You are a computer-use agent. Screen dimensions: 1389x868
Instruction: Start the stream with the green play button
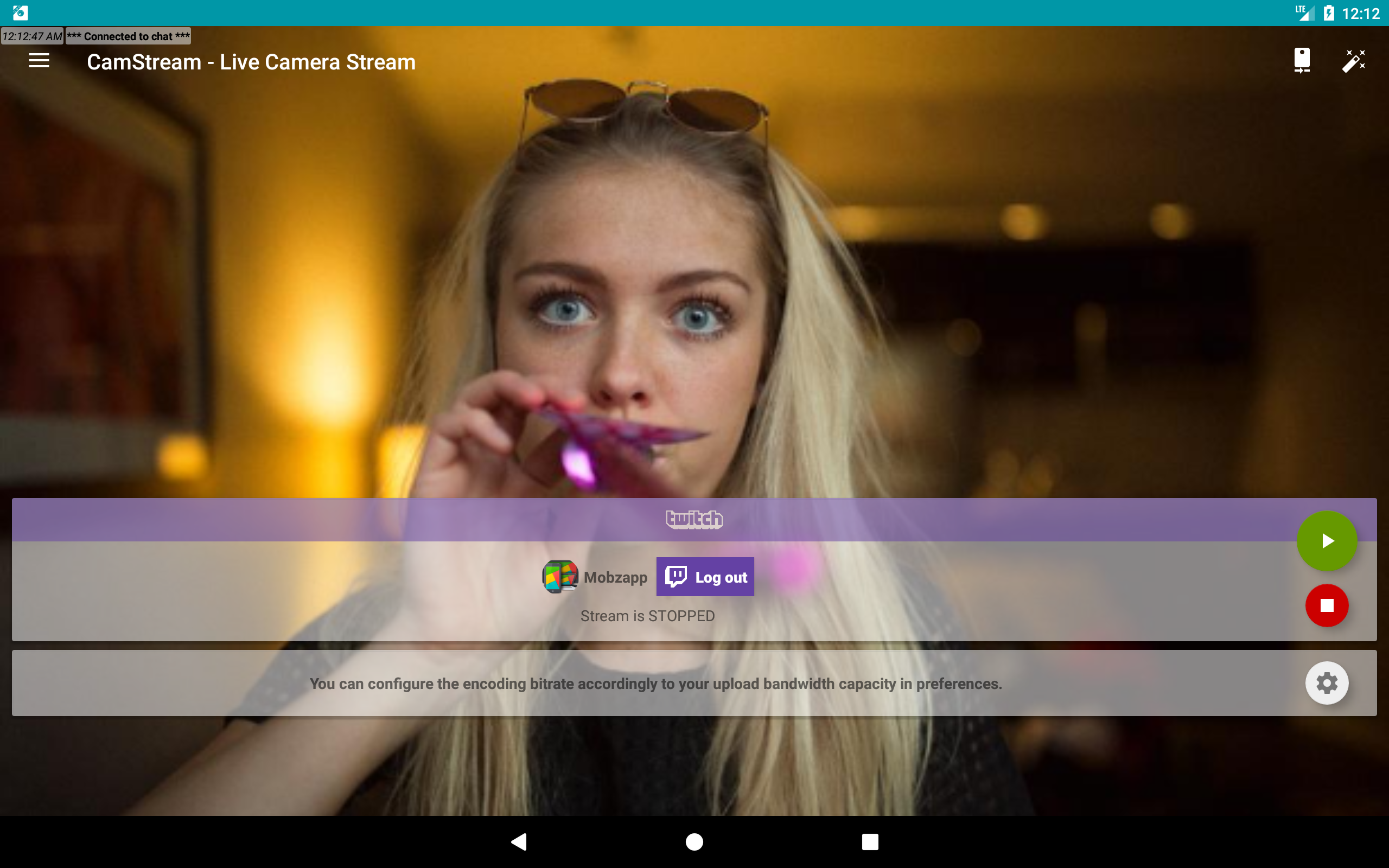pos(1327,541)
